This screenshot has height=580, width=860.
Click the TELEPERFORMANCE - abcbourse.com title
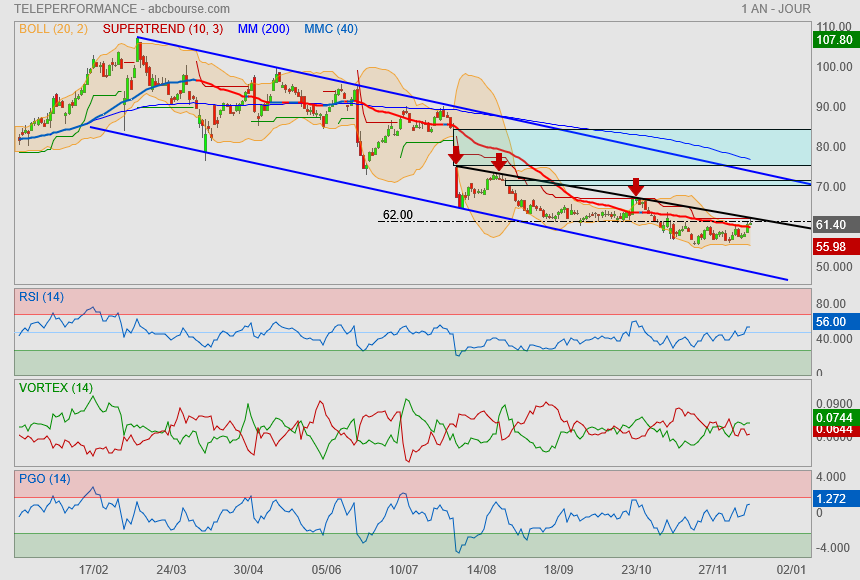click(123, 9)
